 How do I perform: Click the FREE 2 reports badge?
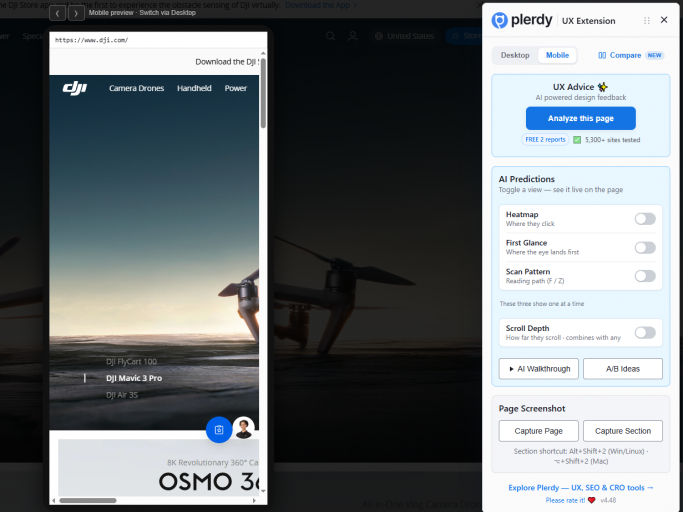coord(545,139)
